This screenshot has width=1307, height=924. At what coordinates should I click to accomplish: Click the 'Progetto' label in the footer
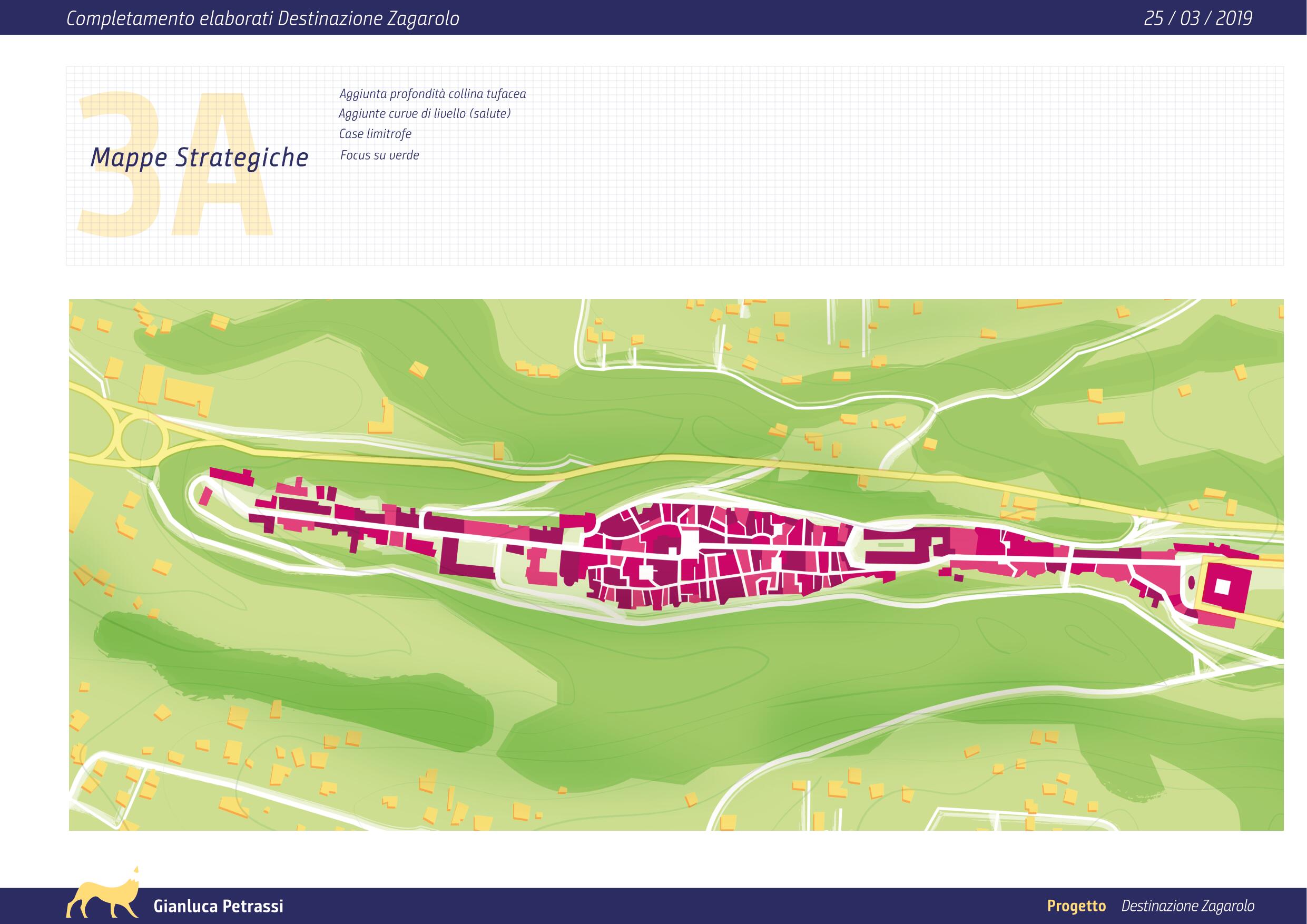click(1076, 906)
